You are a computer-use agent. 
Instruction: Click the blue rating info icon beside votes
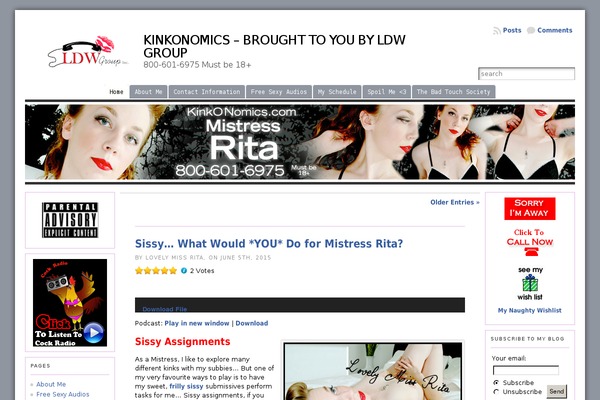tap(184, 271)
